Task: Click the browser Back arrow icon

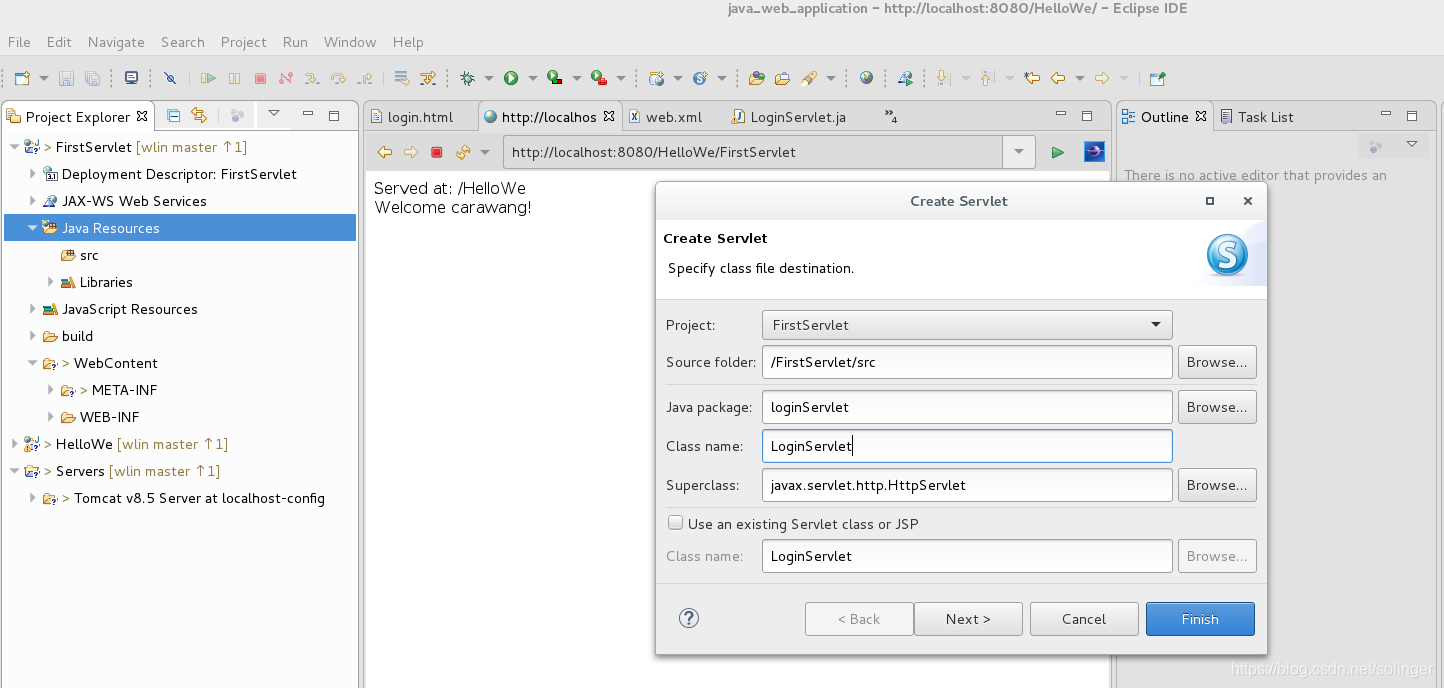Action: [x=384, y=152]
